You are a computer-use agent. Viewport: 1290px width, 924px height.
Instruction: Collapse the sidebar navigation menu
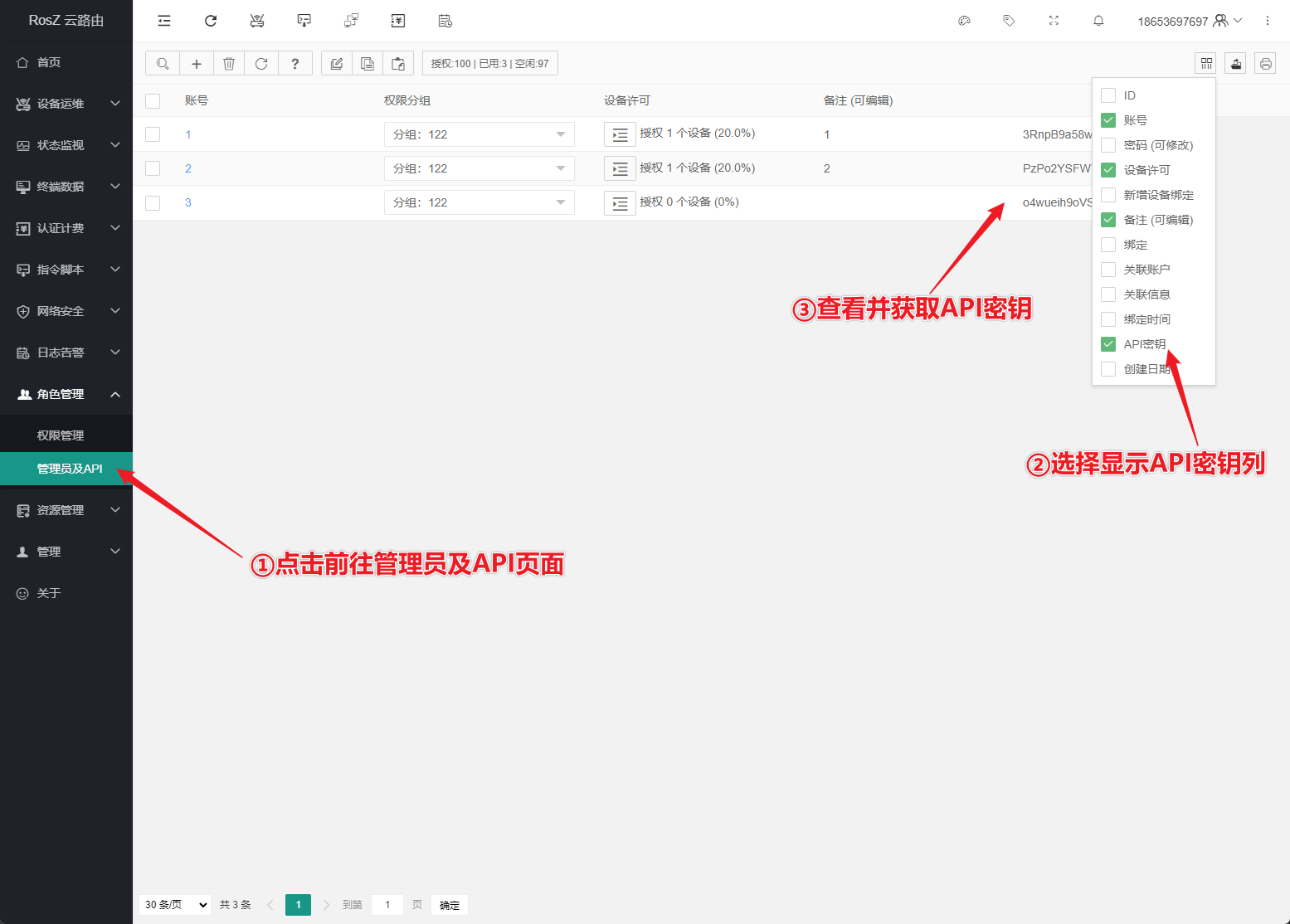[163, 21]
